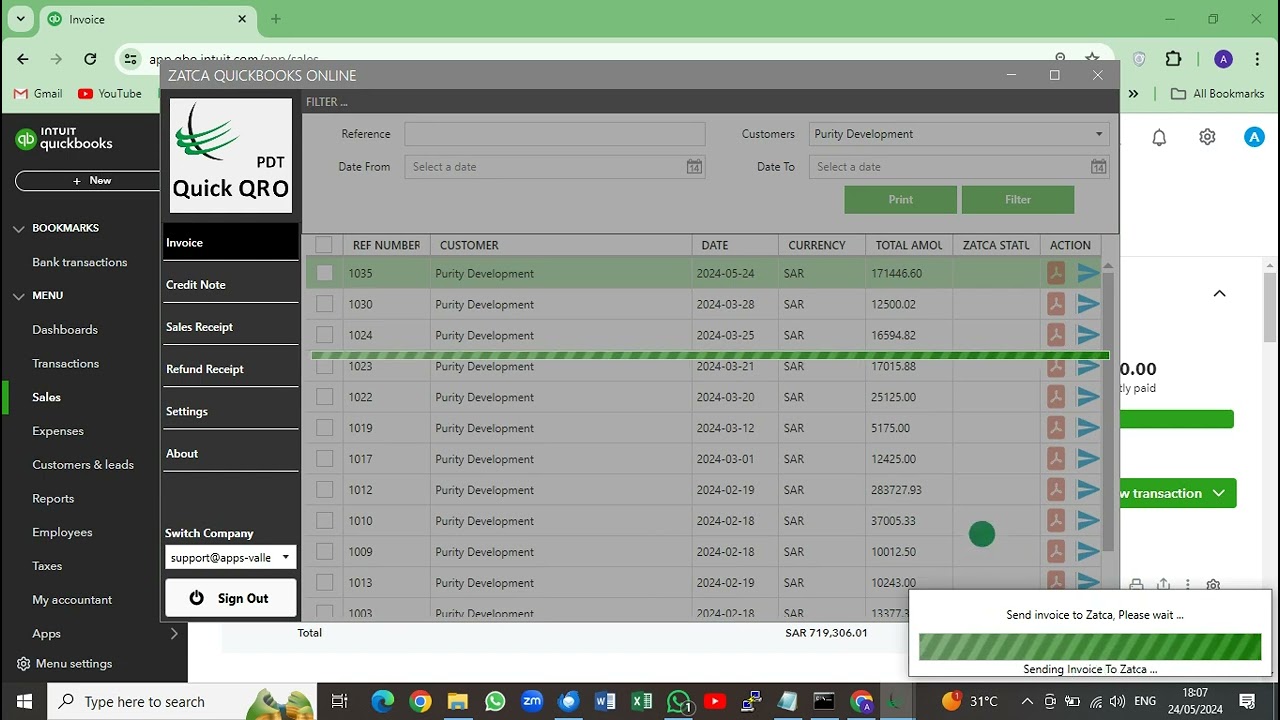The width and height of the screenshot is (1280, 720).
Task: Open QuickBooks settings gear icon
Action: point(1207,138)
